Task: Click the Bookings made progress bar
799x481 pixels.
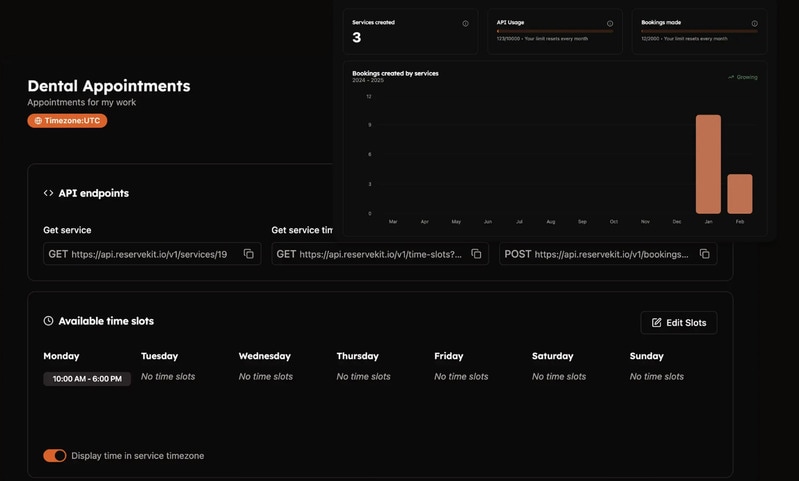Action: click(x=698, y=31)
